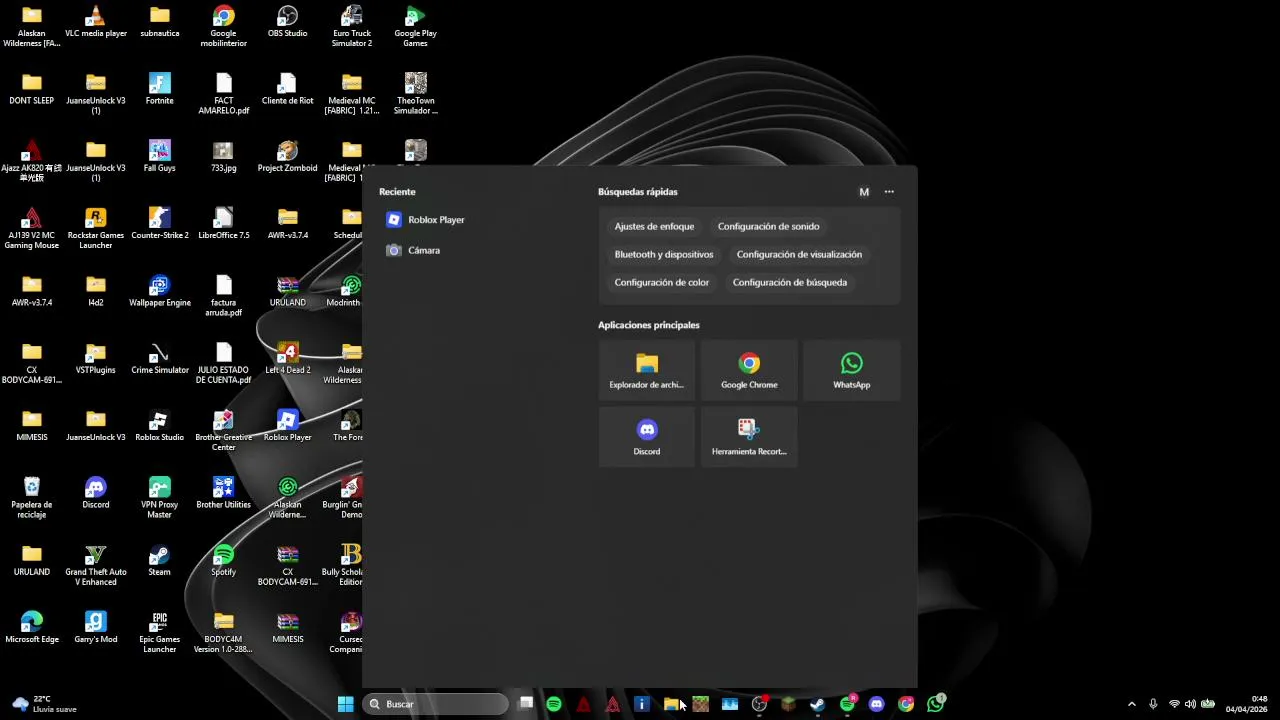
Task: Select Euro Truck Simulator 2 desktop icon
Action: point(352,27)
